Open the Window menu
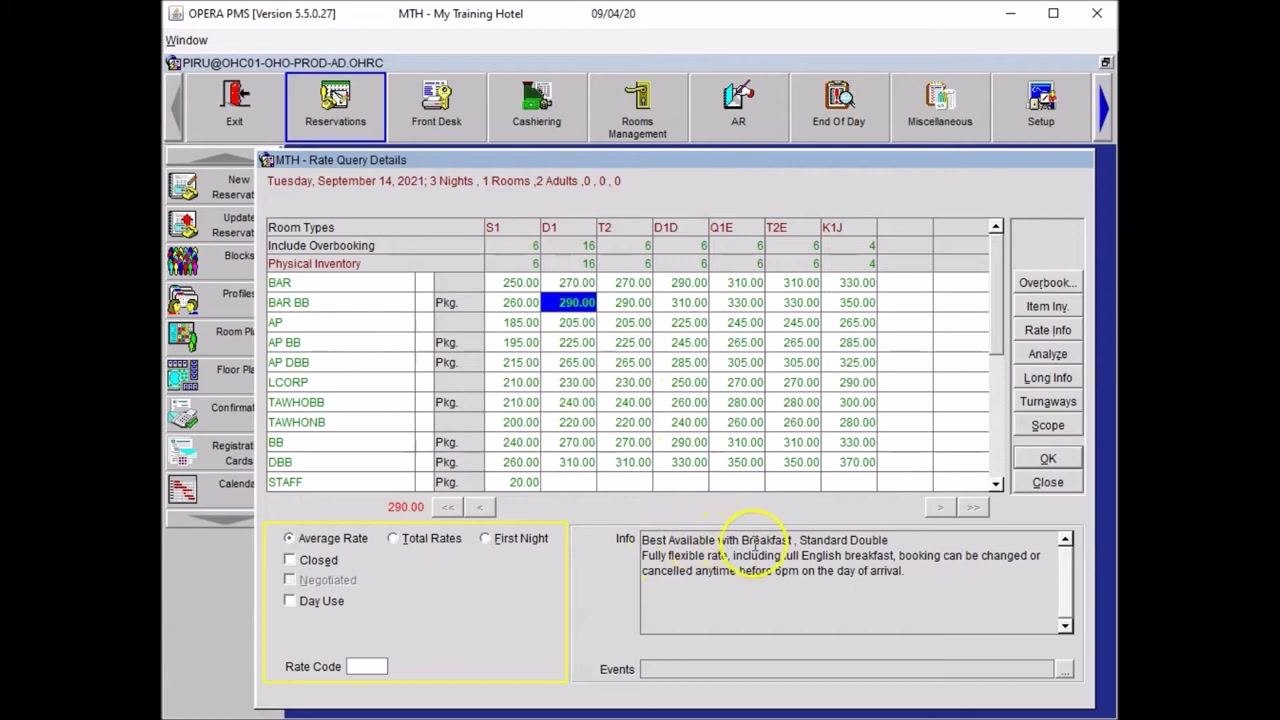The image size is (1280, 720). pos(187,40)
